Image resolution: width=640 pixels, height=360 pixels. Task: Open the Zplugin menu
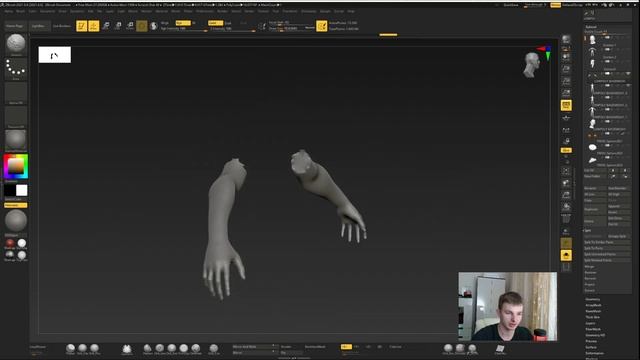[325, 11]
